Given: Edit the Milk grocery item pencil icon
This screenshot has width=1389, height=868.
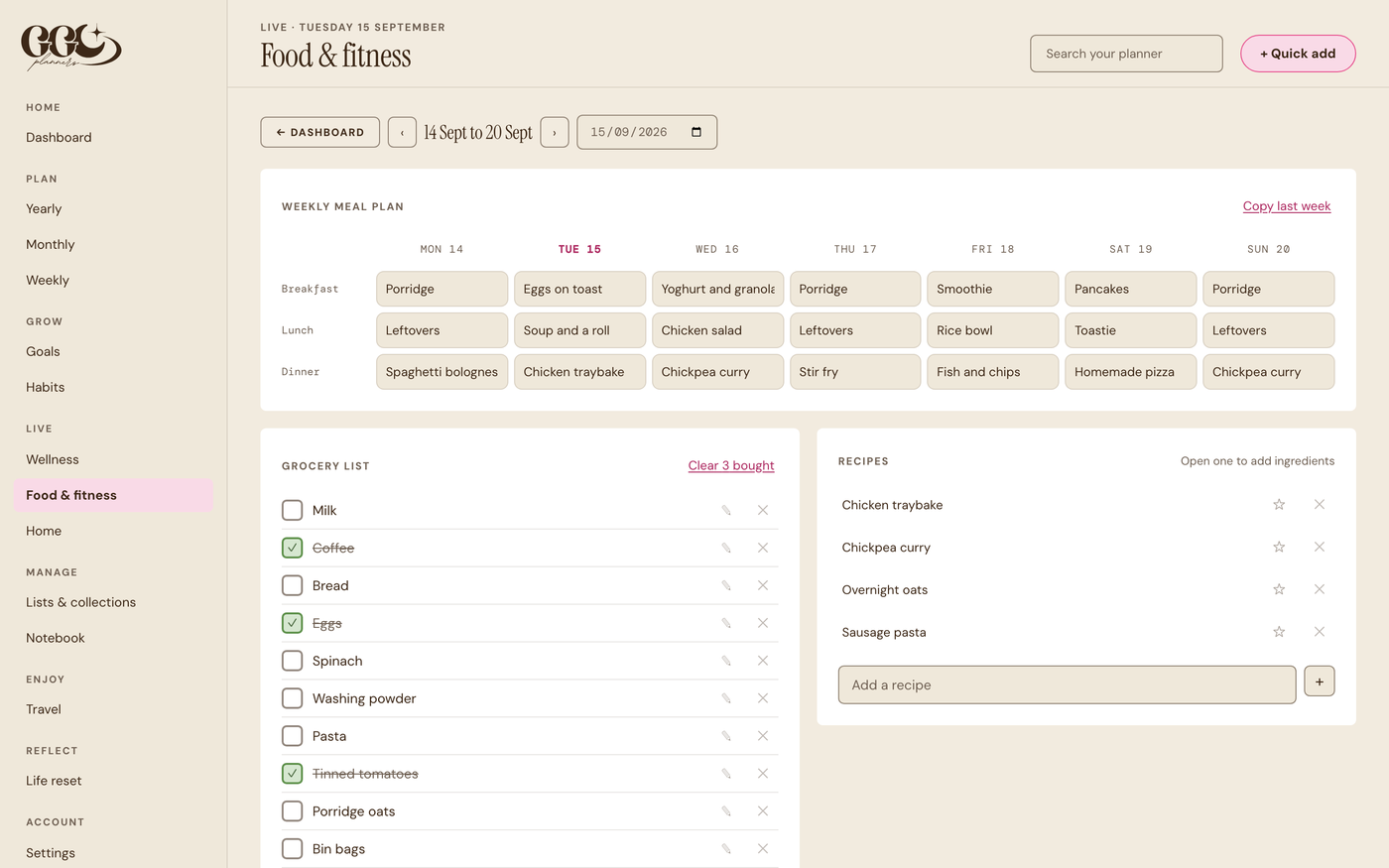Looking at the screenshot, I should pyautogui.click(x=726, y=510).
